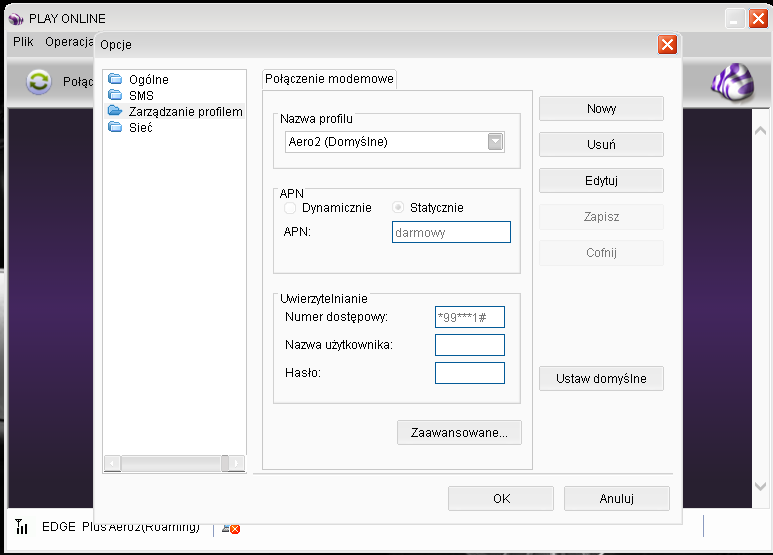This screenshot has height=555, width=773.
Task: Click the green Połącz connect icon
Action: pos(38,82)
